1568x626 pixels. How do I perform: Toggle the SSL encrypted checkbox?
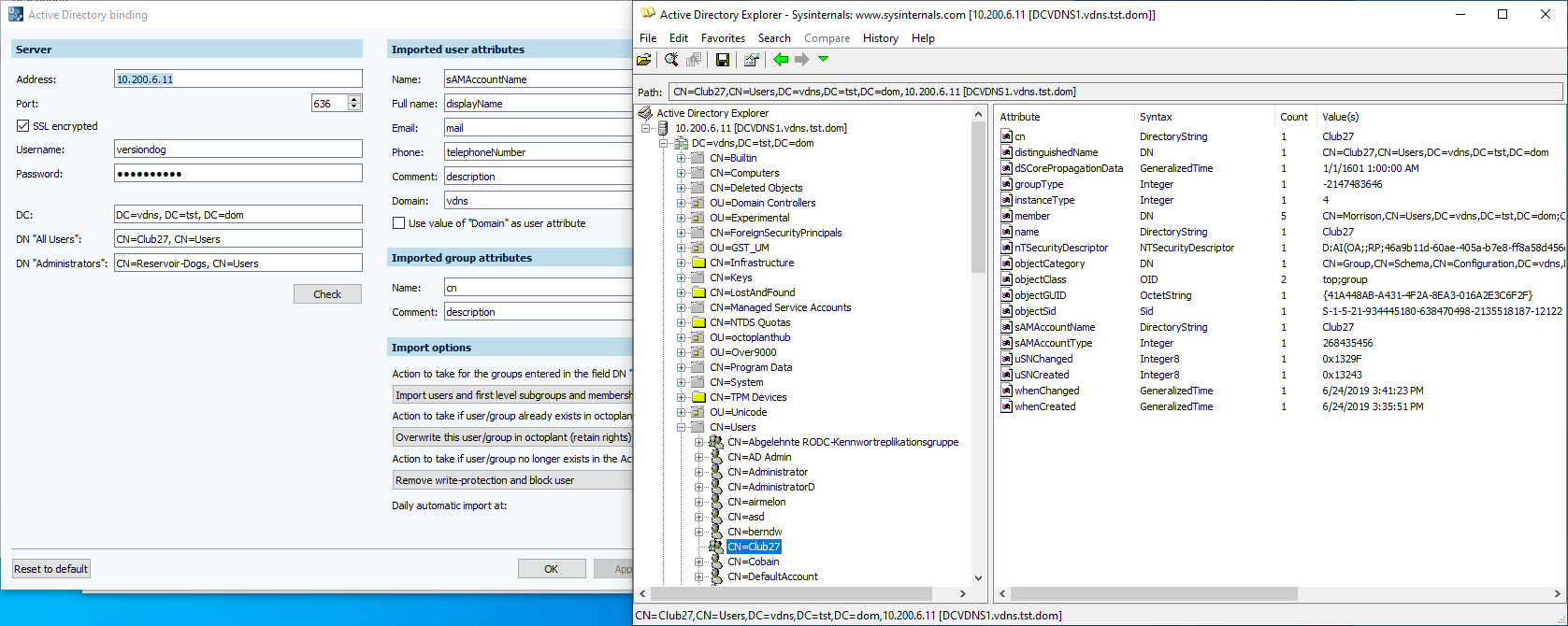pos(23,126)
